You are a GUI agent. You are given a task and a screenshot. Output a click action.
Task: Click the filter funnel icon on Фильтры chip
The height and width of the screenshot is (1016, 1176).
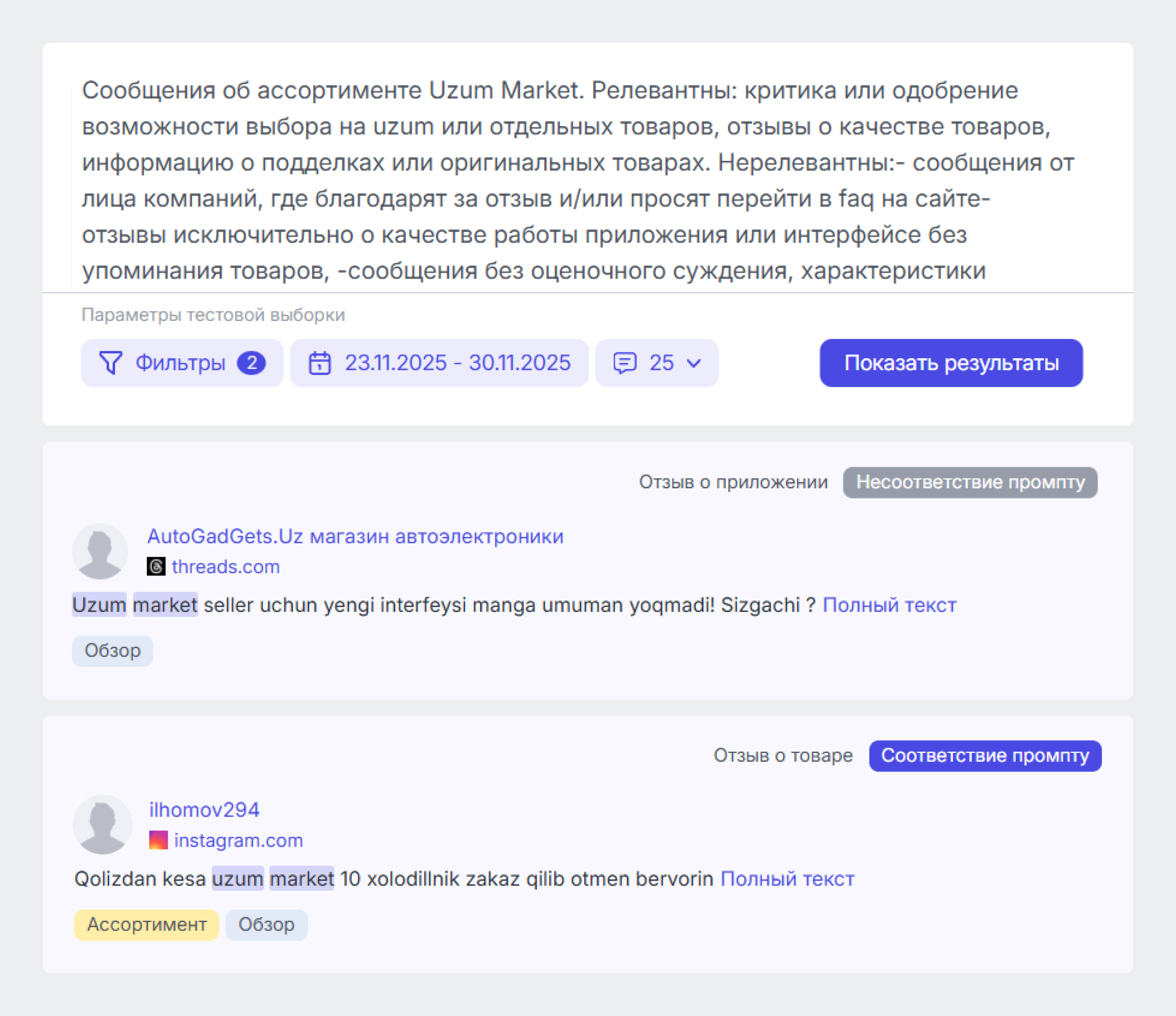[x=111, y=363]
